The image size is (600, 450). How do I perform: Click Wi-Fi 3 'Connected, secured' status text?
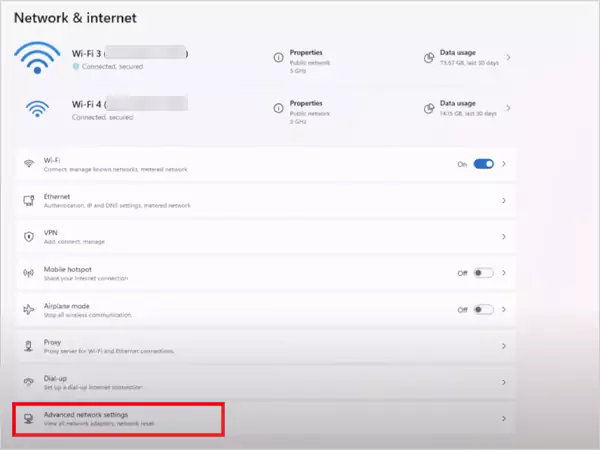coord(112,67)
